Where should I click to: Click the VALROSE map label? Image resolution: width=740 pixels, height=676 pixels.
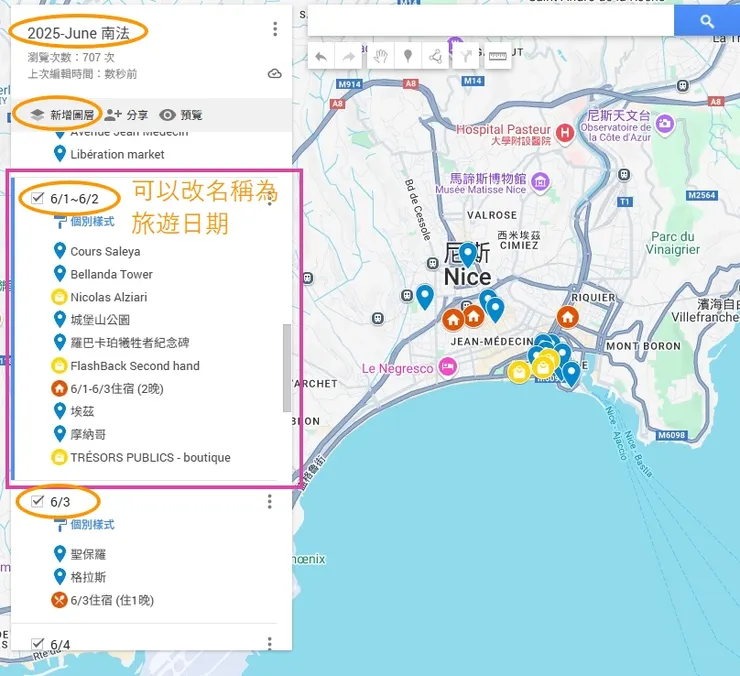point(492,215)
